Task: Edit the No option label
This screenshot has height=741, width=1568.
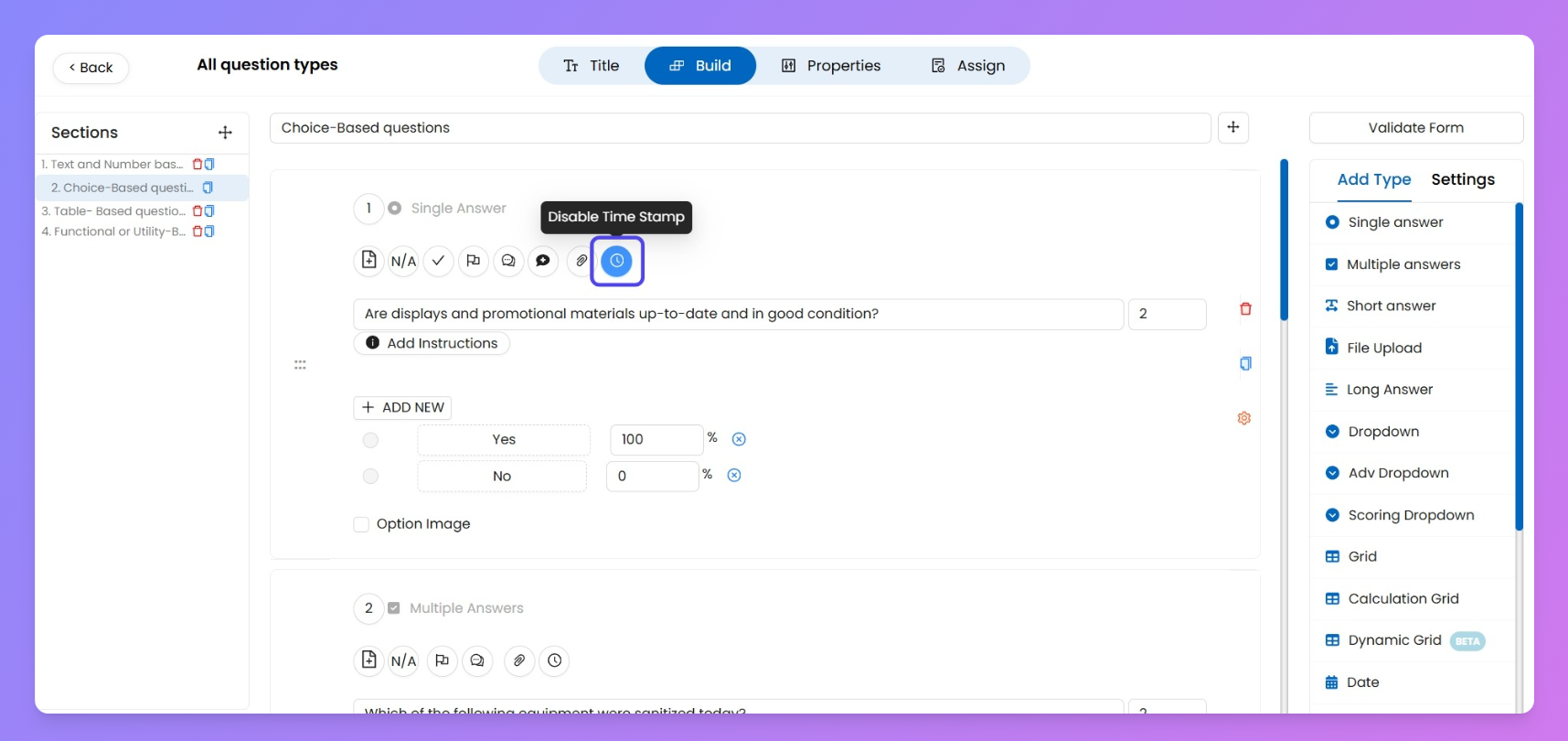Action: point(502,477)
